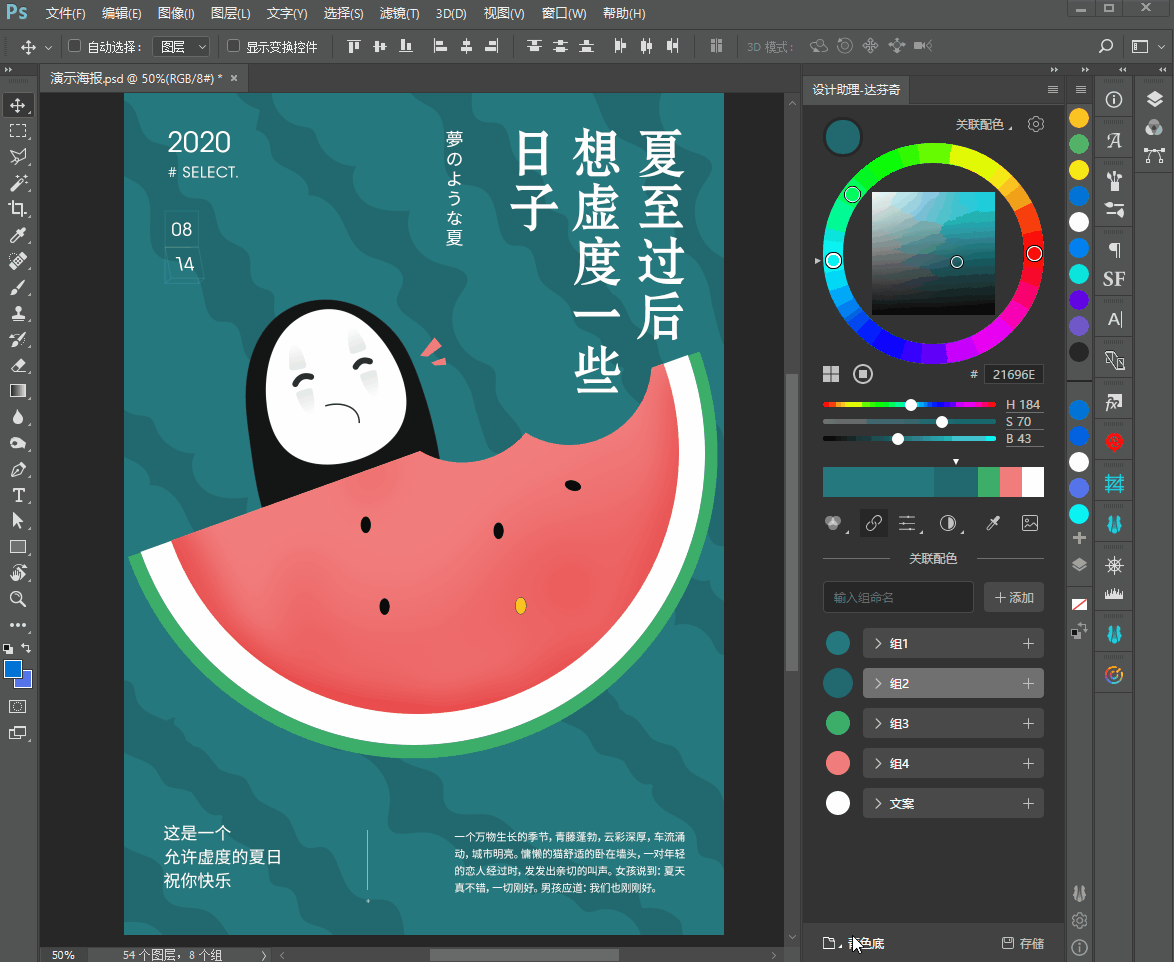Open the SF plugin panel icon
The image size is (1174, 962).
coord(1114,279)
